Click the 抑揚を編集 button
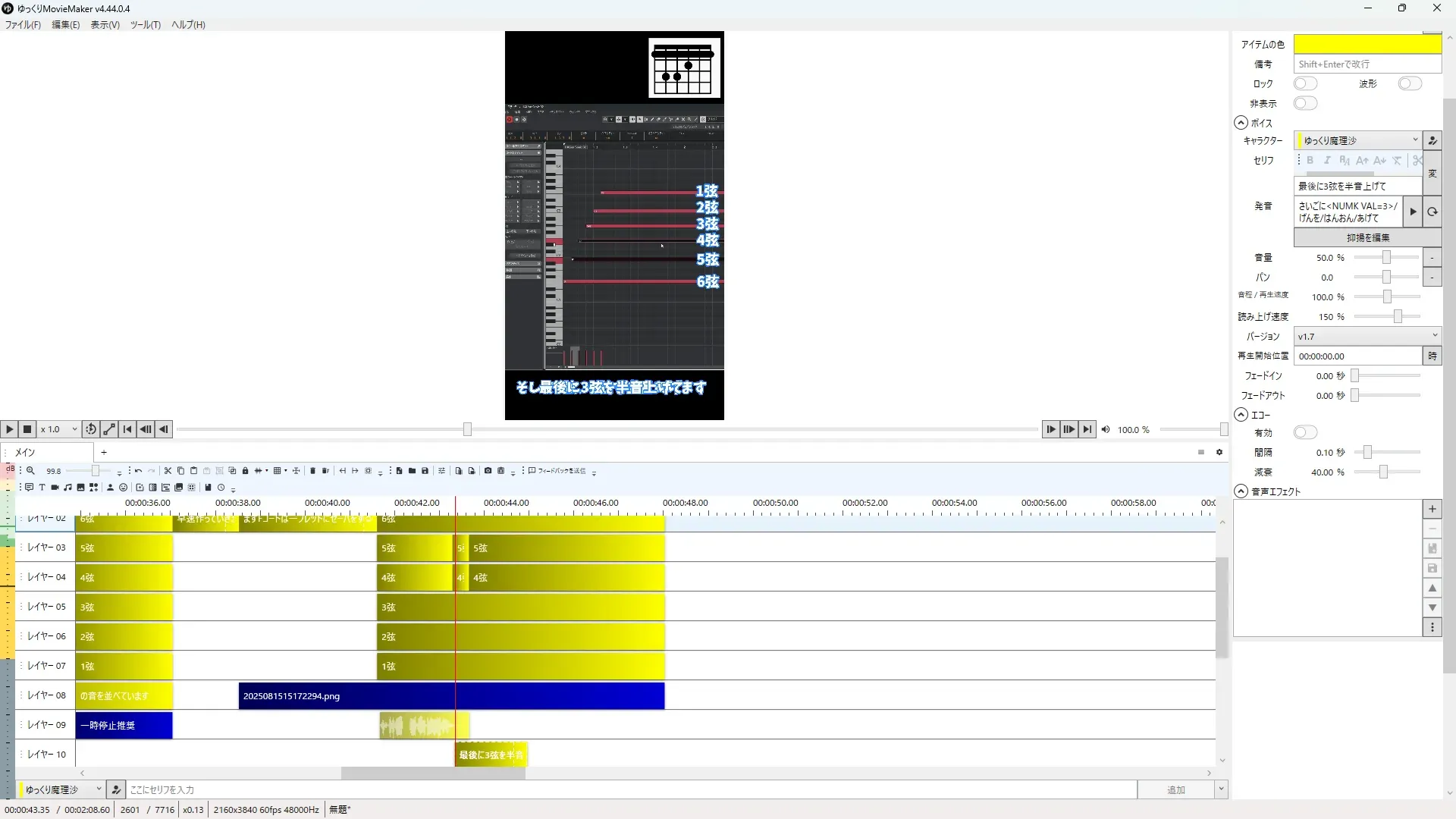Screen dimensions: 1456x819 click(x=1367, y=237)
